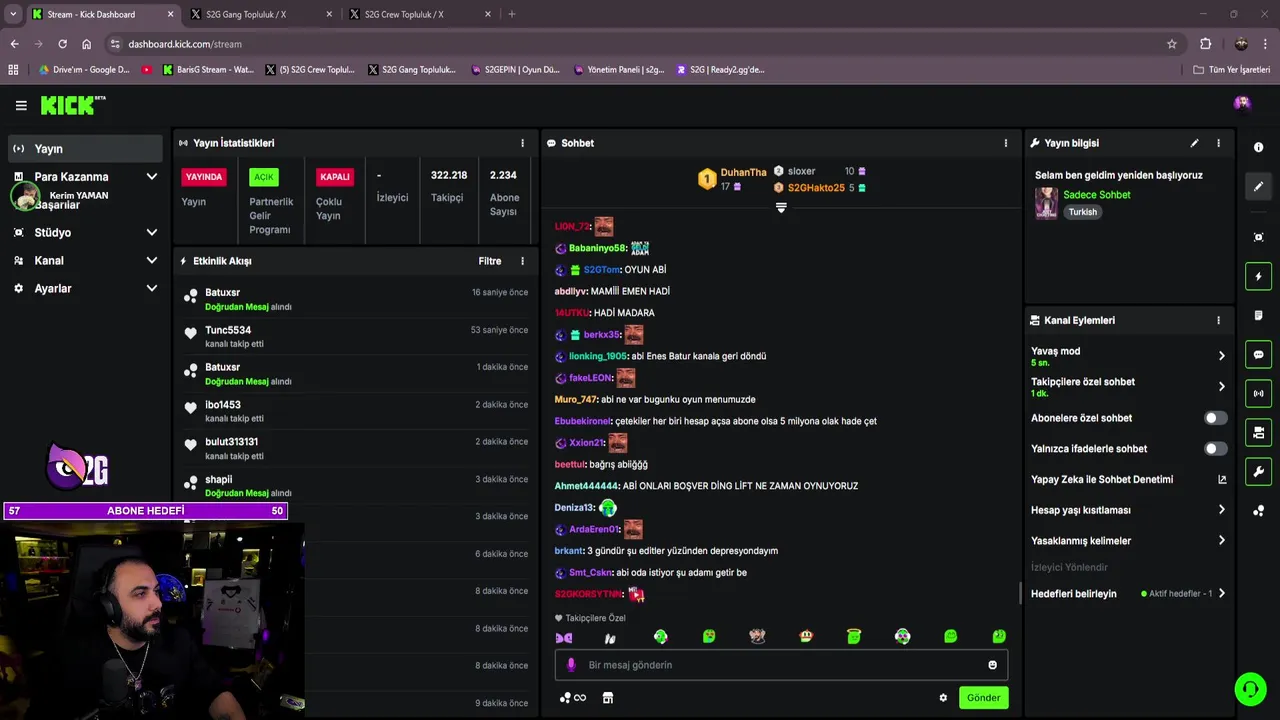Open Yayın İstatistikleri panel options menu

[522, 143]
